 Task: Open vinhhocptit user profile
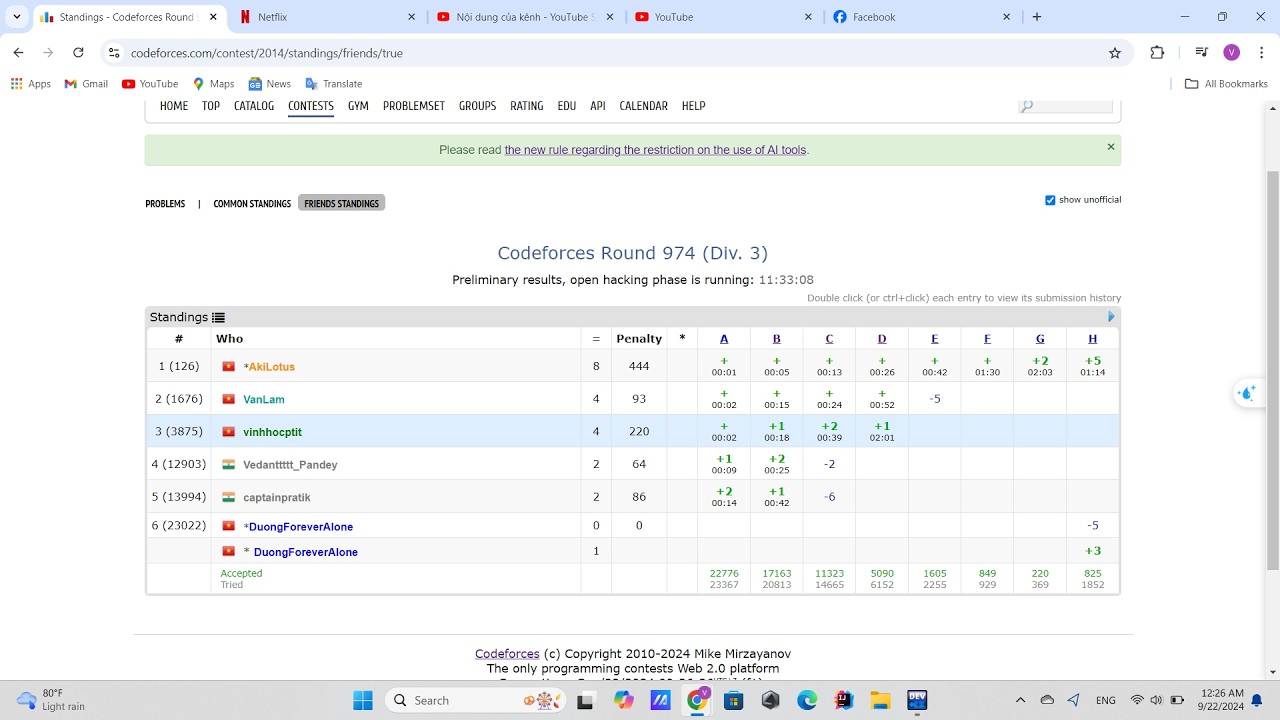click(272, 432)
